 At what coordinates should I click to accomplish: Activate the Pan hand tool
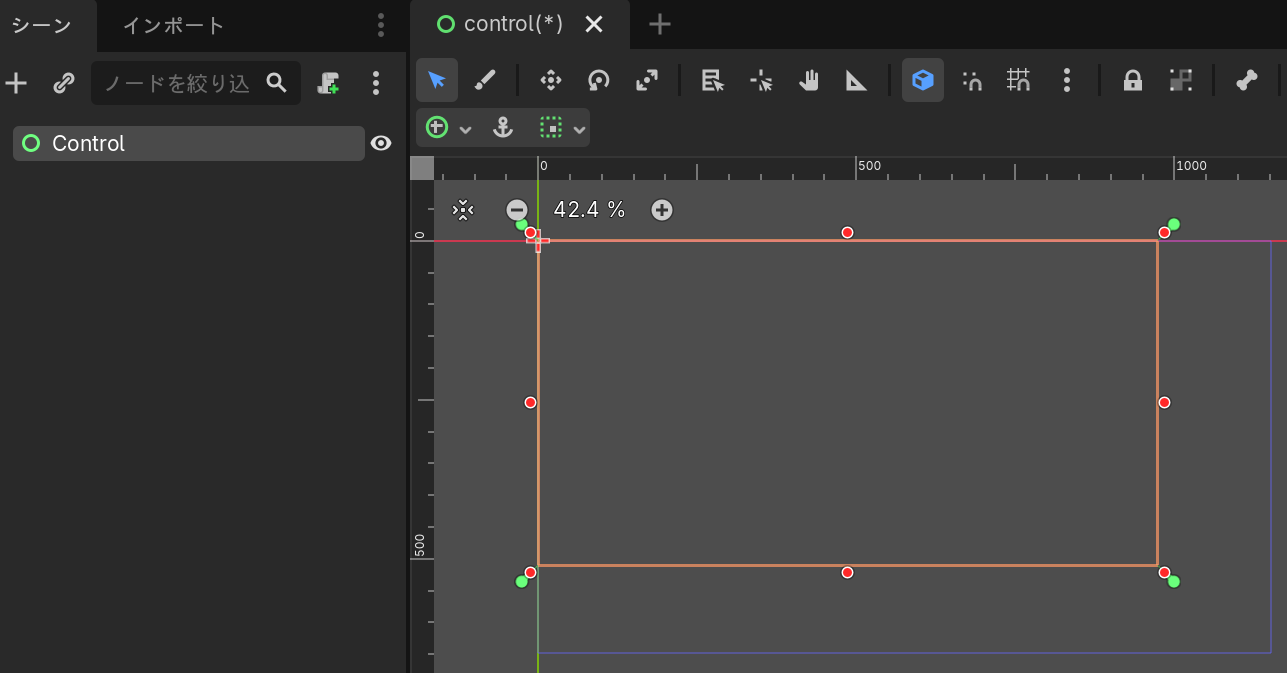pos(809,80)
